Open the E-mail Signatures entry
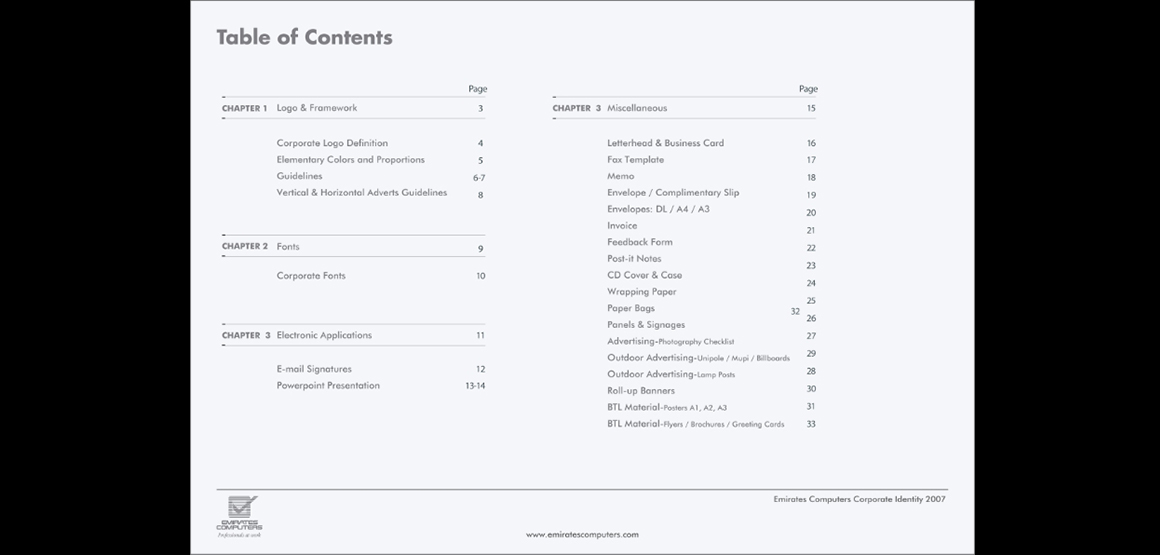This screenshot has width=1160, height=555. [314, 369]
